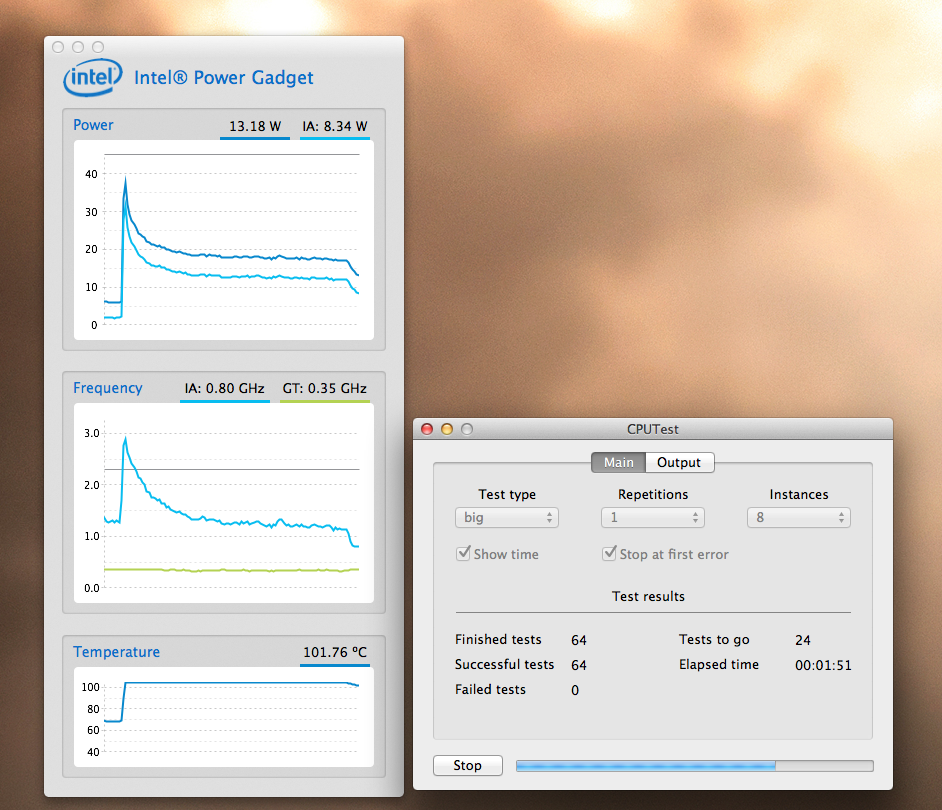The width and height of the screenshot is (942, 810).
Task: Click the Instances label
Action: coord(798,494)
